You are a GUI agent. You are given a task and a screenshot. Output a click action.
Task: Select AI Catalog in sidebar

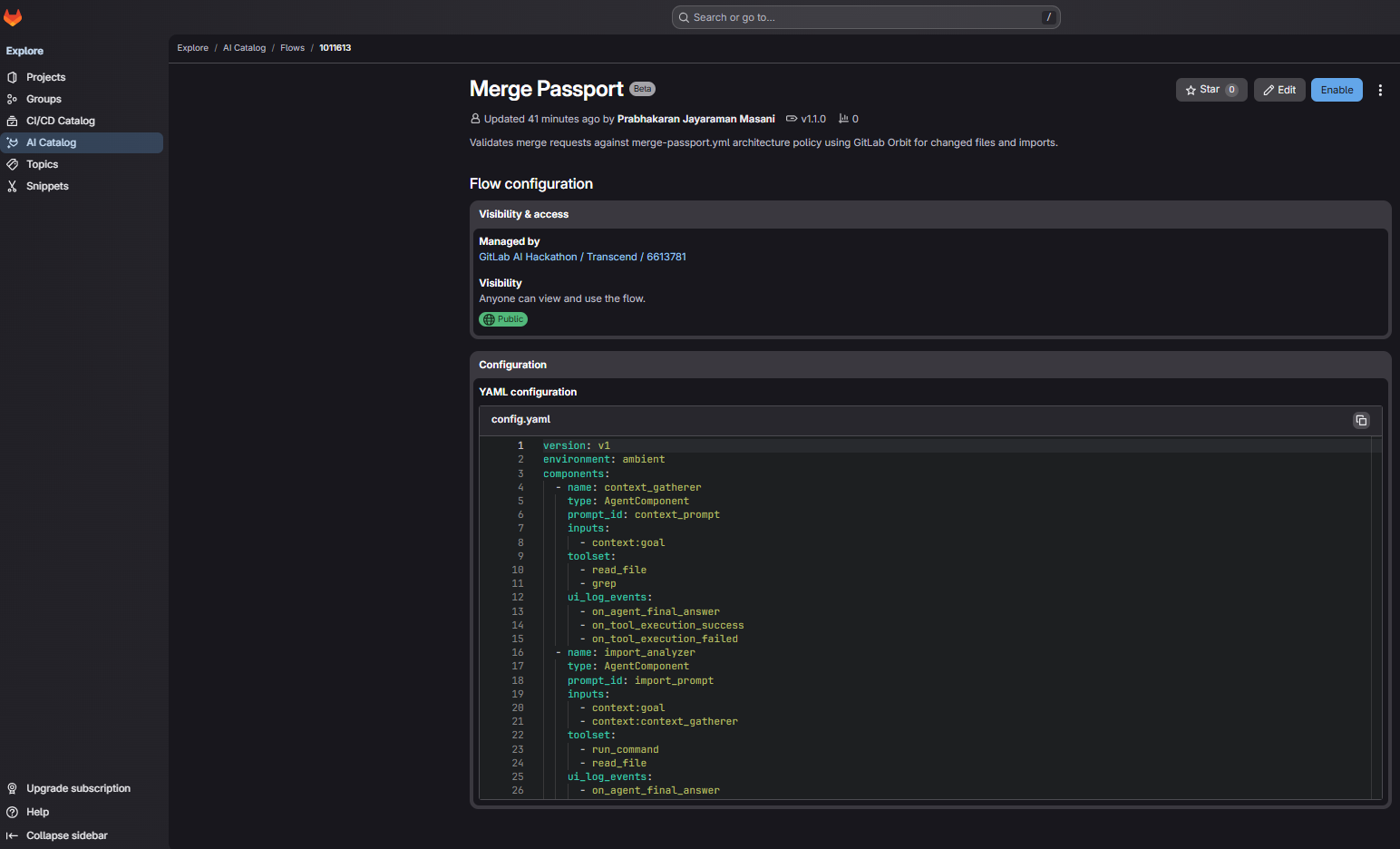pyautogui.click(x=83, y=142)
